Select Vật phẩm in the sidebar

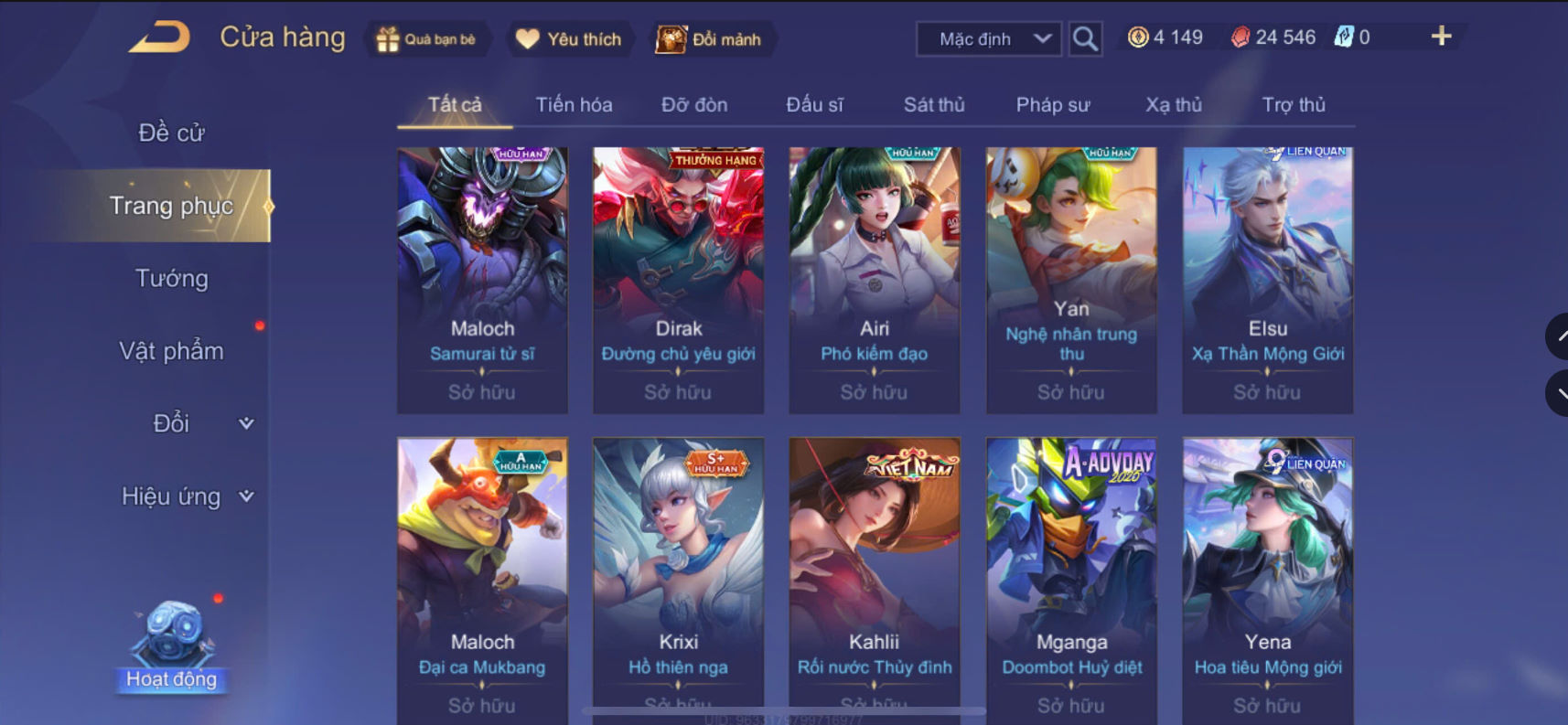(171, 351)
